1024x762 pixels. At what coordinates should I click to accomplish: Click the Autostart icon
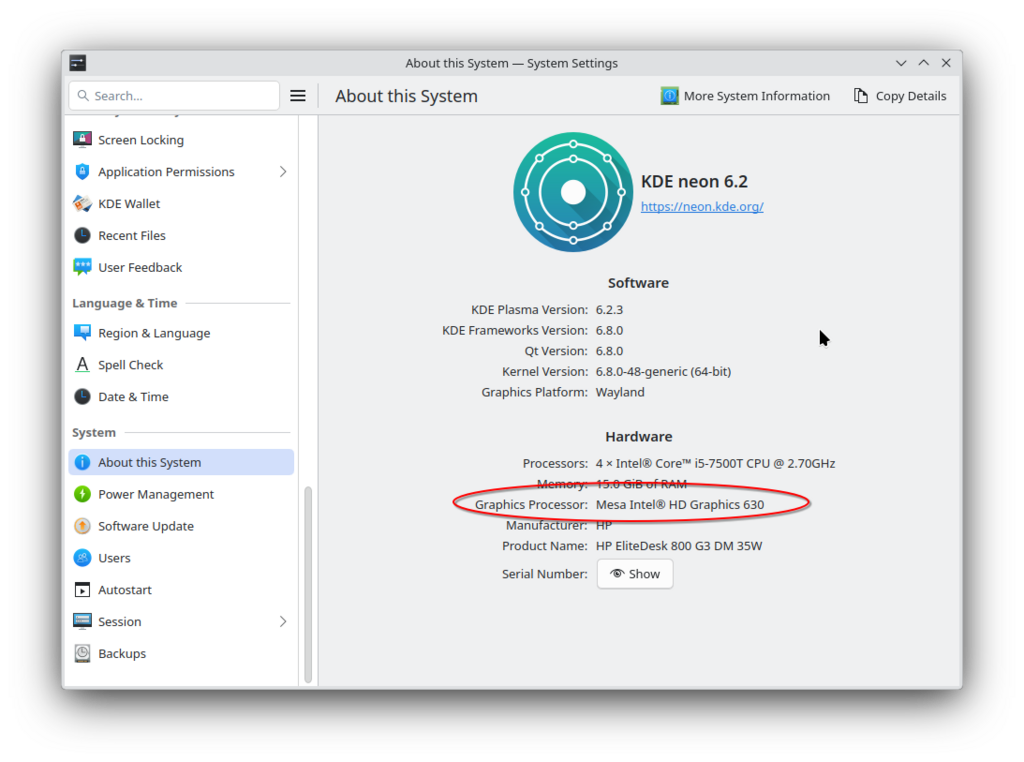point(82,590)
